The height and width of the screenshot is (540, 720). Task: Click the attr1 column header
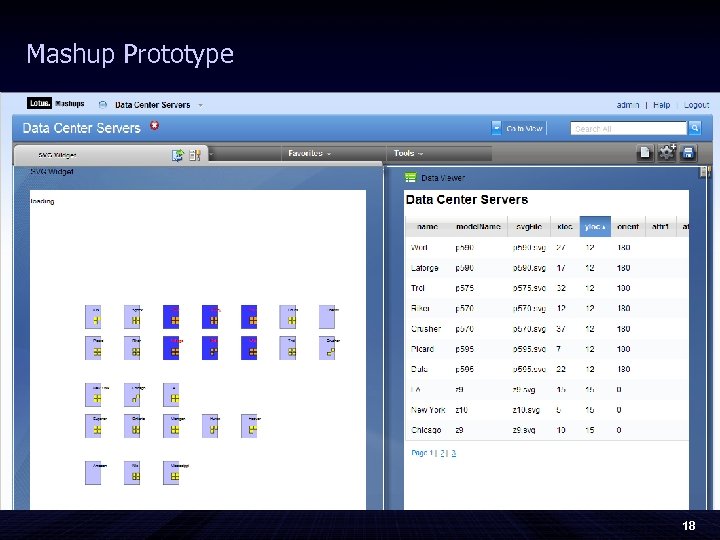coord(660,226)
